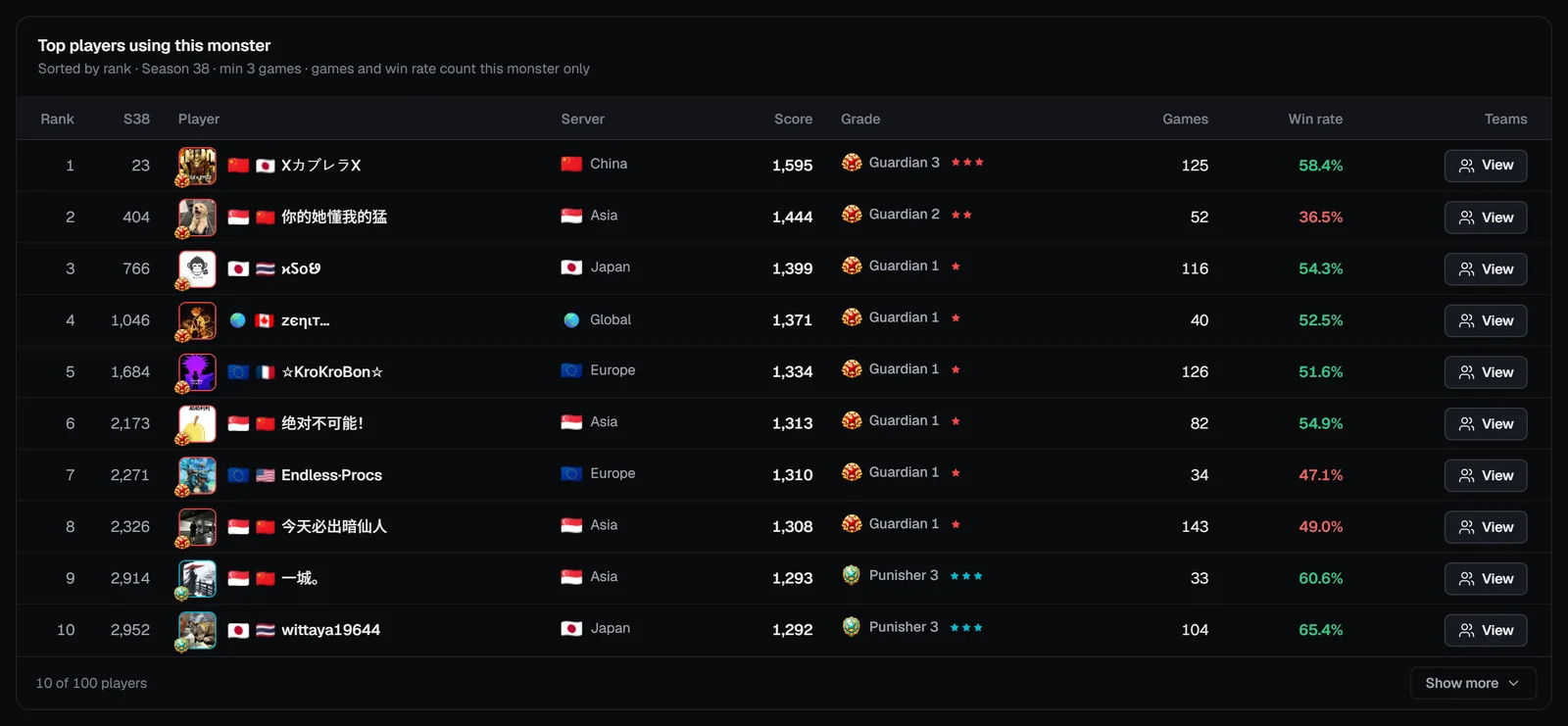Click the Guardian 2 grade badge icon

(x=852, y=214)
